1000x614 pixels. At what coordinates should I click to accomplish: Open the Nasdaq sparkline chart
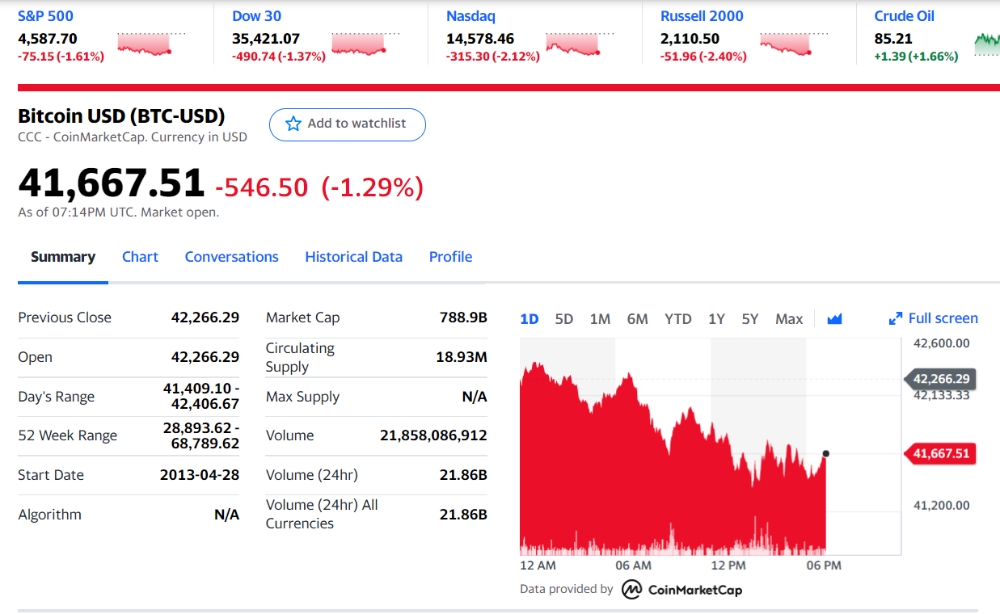point(580,44)
